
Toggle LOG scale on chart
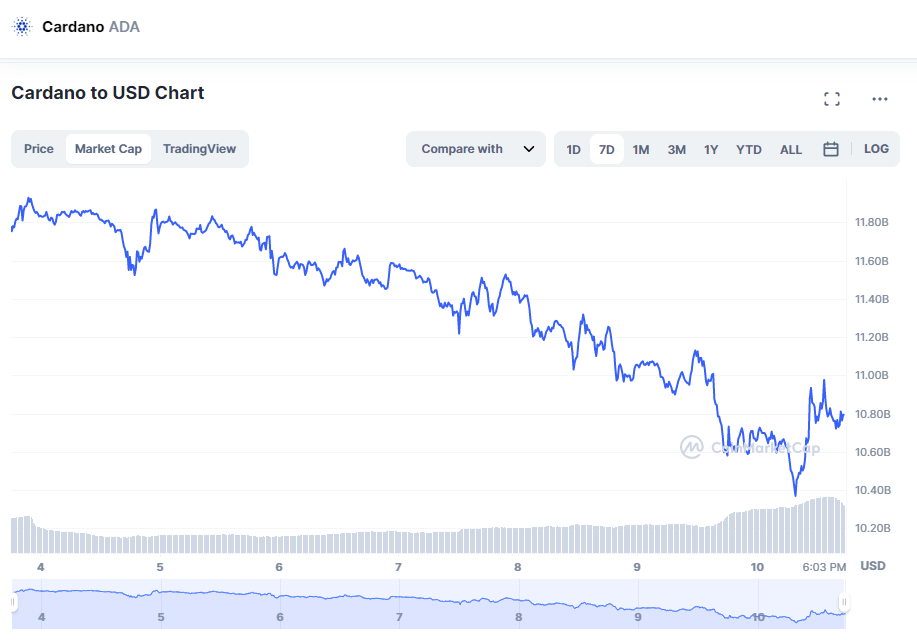click(876, 149)
